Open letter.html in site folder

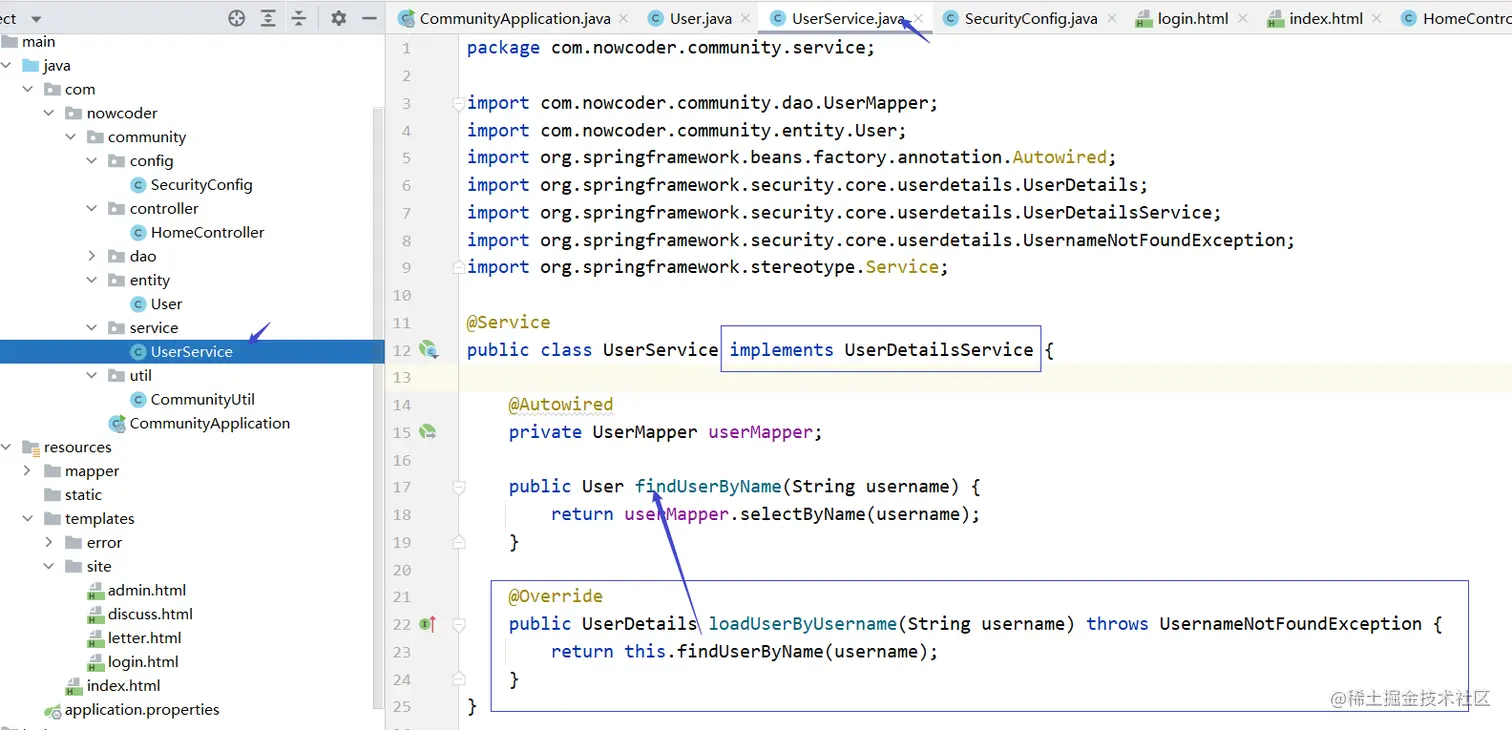click(x=144, y=638)
